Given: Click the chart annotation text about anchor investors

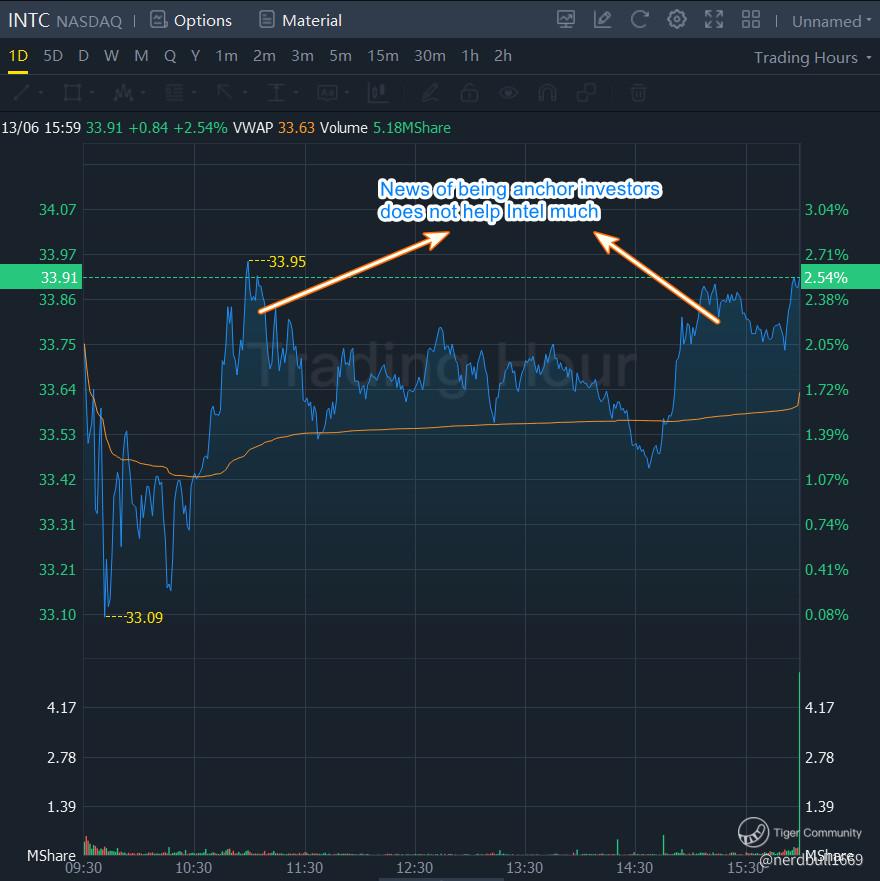Looking at the screenshot, I should click(519, 200).
